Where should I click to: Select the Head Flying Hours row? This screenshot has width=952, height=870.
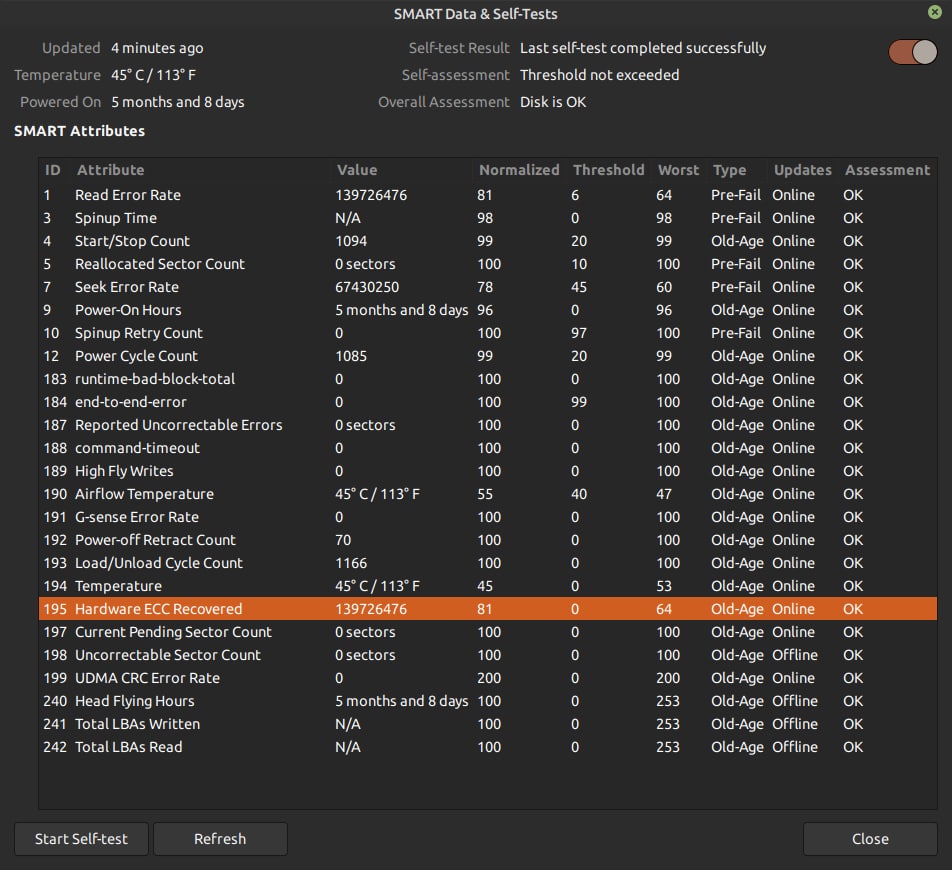pos(488,701)
